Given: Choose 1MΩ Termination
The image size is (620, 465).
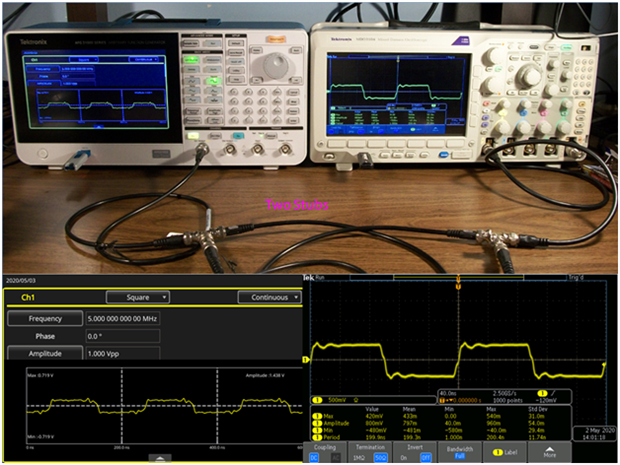Looking at the screenshot, I should click(359, 457).
